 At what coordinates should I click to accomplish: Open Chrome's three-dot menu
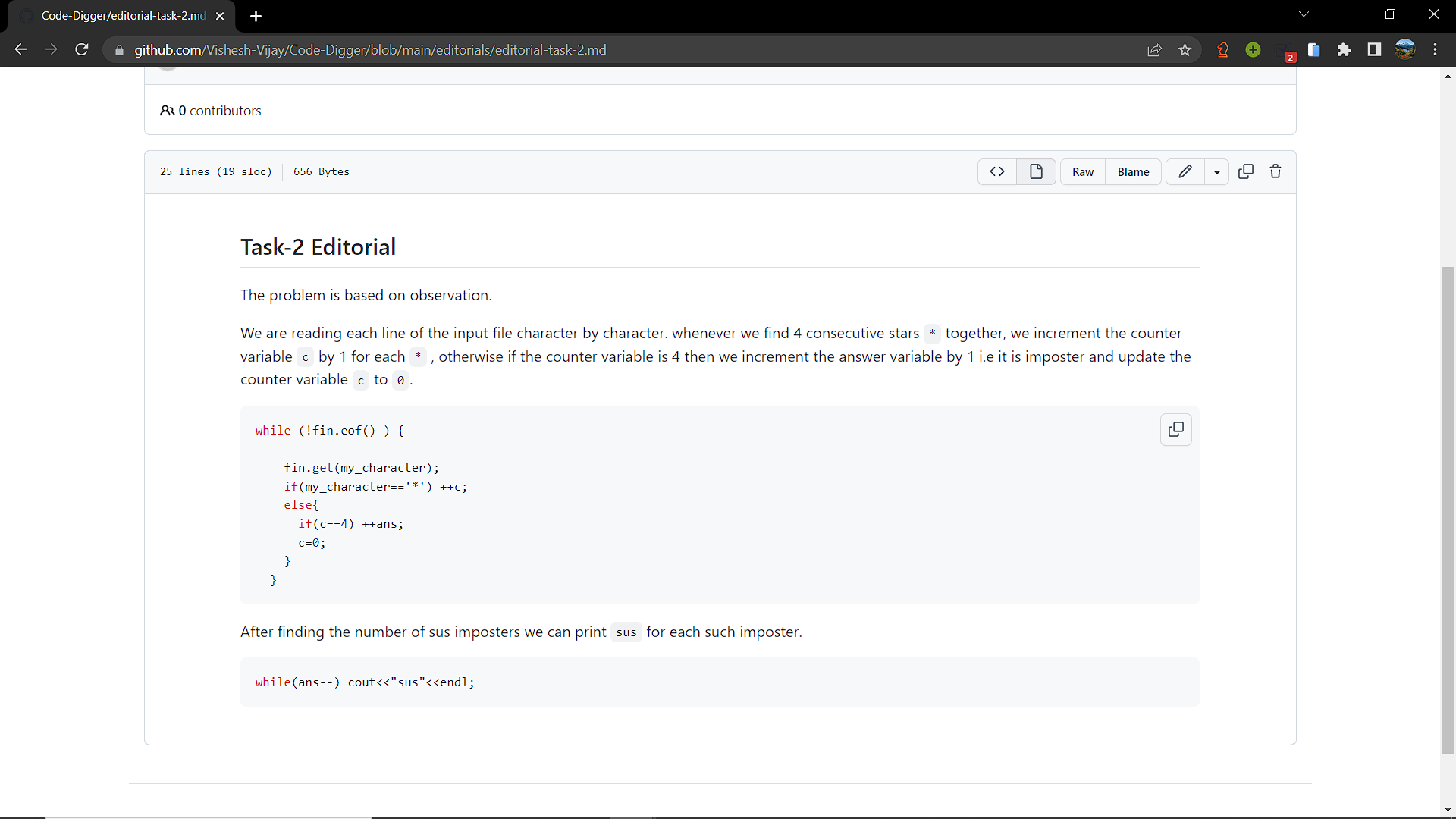coord(1436,50)
